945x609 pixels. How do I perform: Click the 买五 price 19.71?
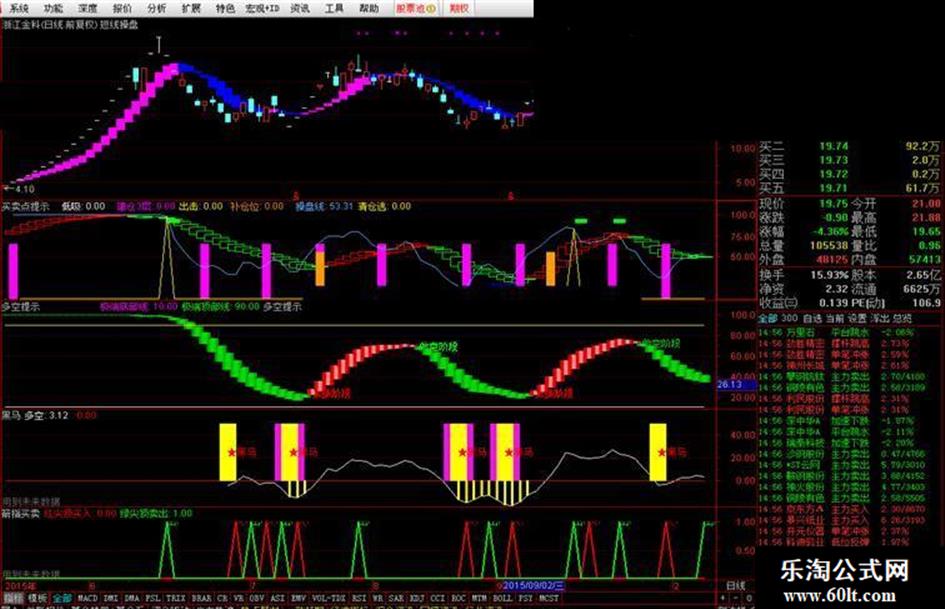click(x=834, y=188)
